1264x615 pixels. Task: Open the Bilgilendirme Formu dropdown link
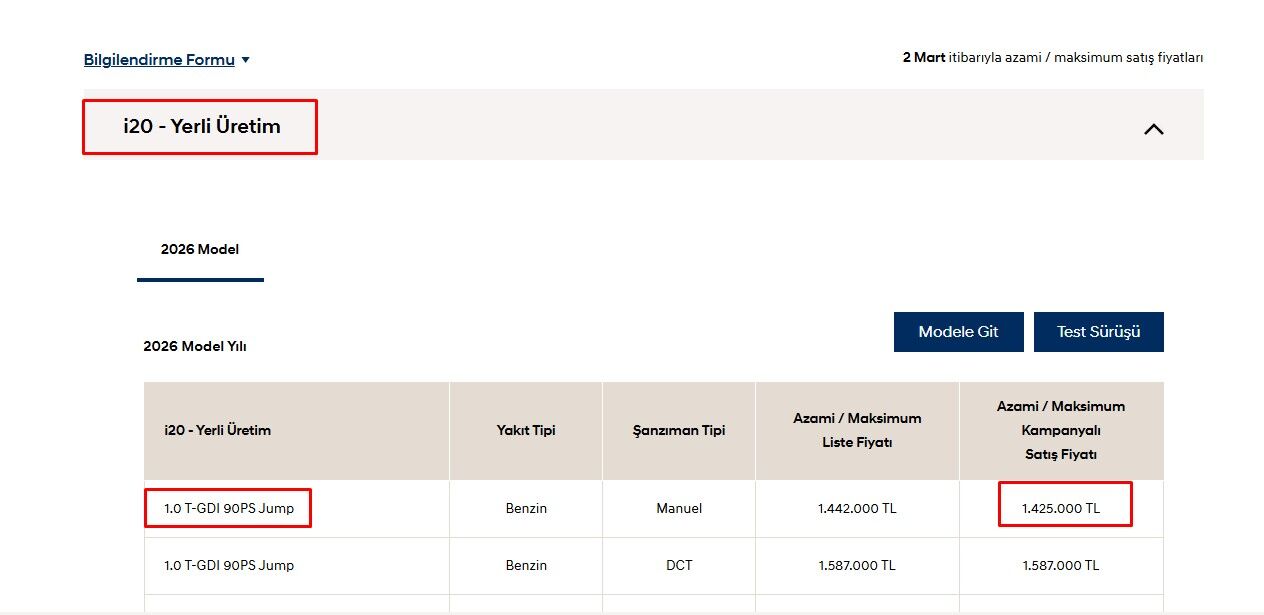tap(159, 60)
